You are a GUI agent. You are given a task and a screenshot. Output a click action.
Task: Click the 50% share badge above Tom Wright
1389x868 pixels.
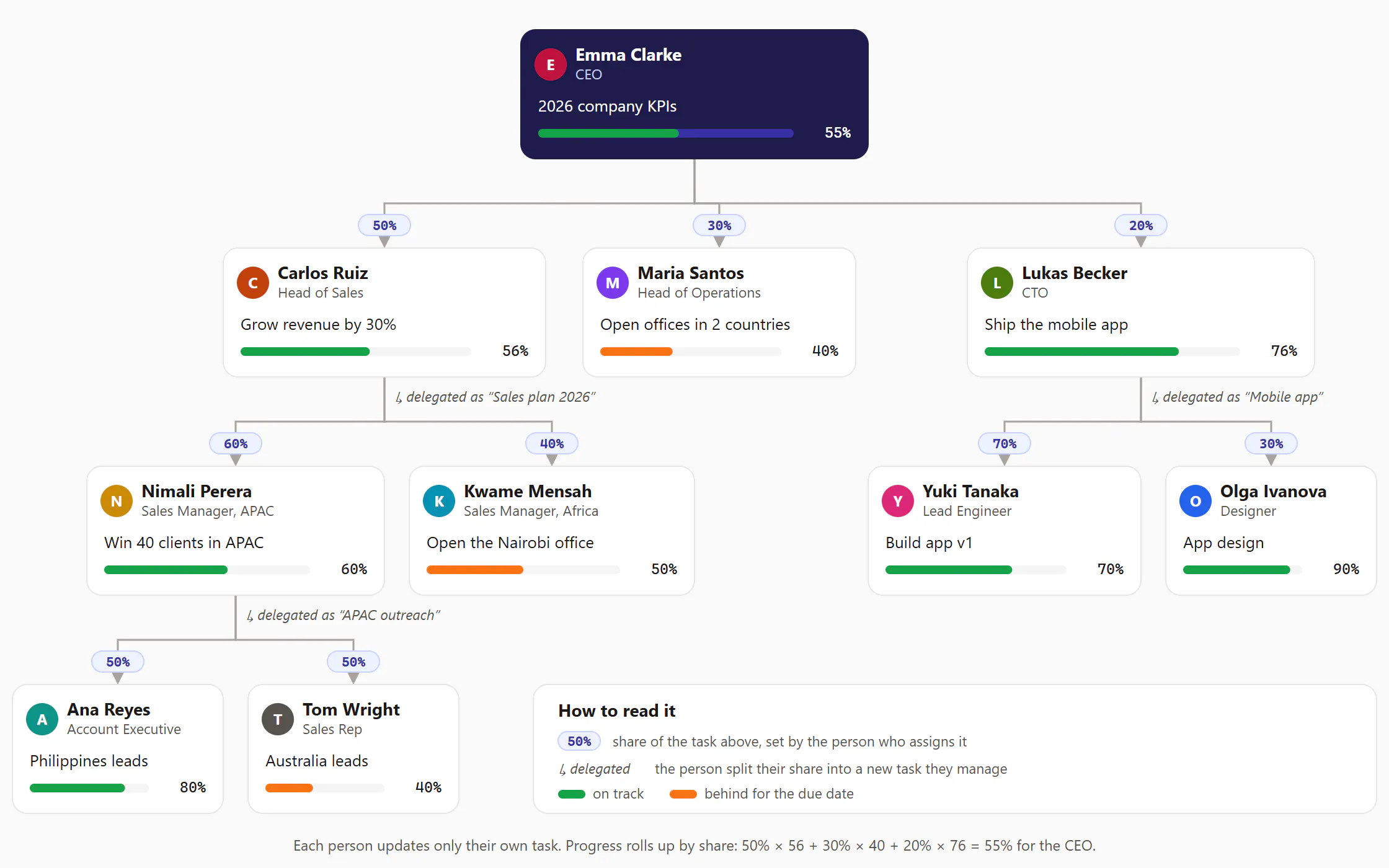click(x=353, y=662)
